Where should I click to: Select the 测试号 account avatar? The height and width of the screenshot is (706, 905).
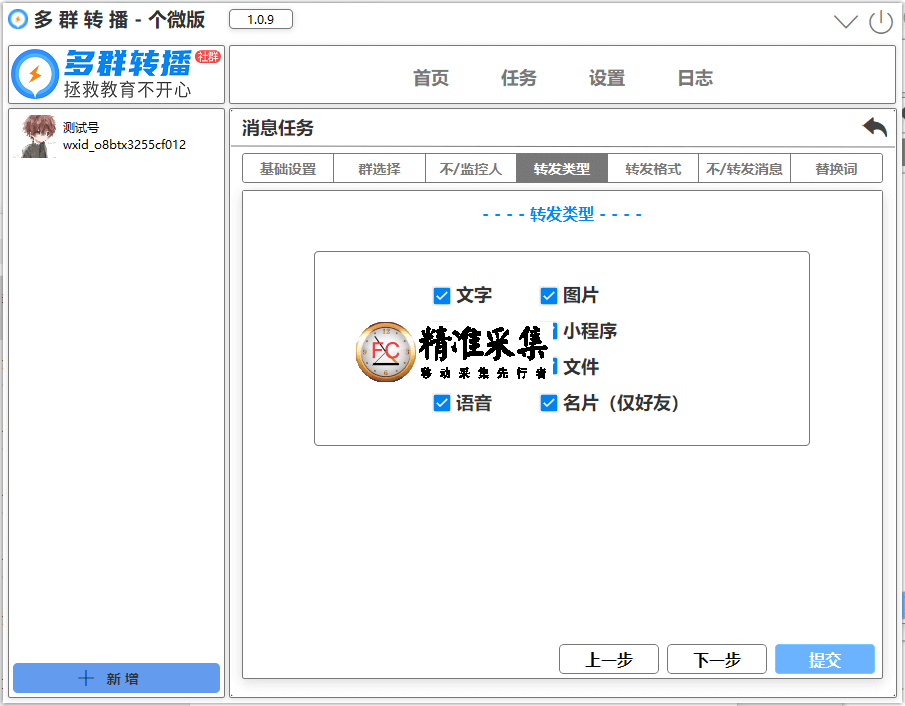(x=38, y=136)
